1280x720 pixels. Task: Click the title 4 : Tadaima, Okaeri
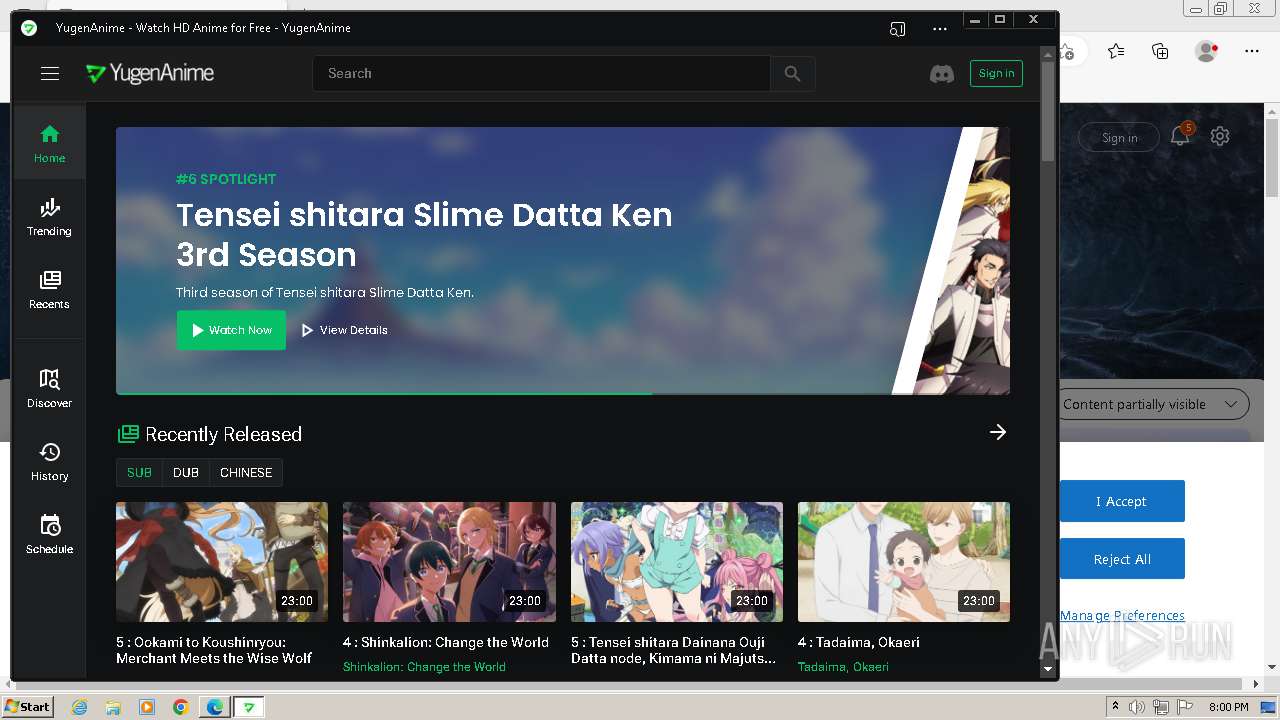(859, 642)
